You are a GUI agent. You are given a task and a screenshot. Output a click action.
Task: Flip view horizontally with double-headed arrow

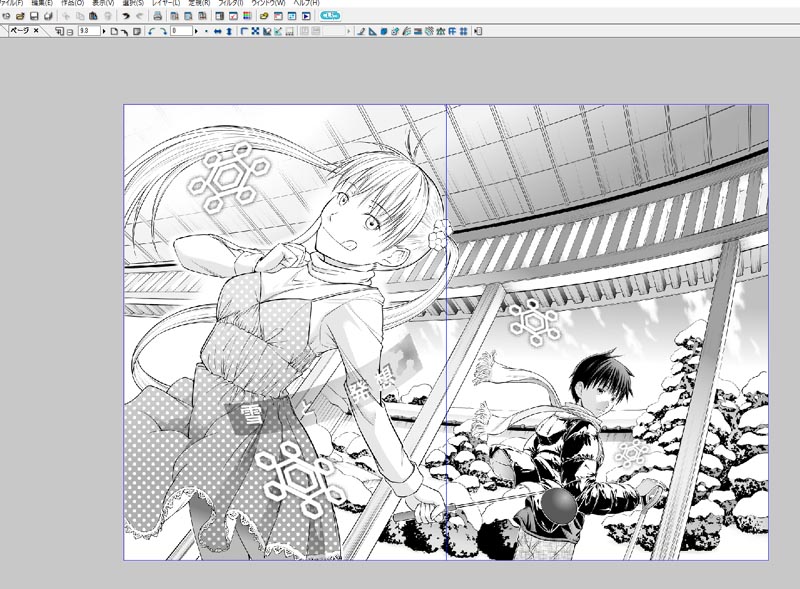(x=218, y=31)
